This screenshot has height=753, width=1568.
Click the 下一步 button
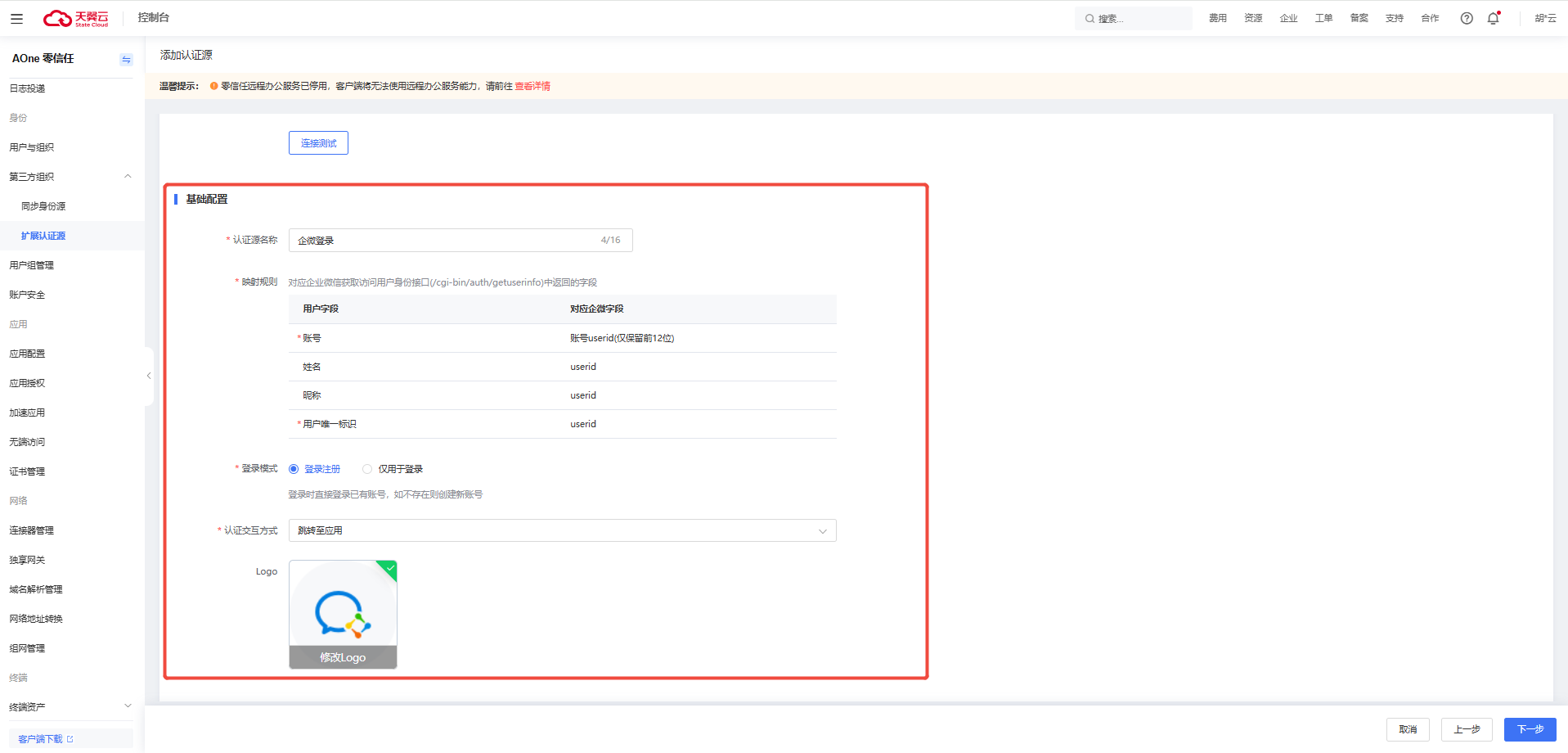[x=1530, y=729]
